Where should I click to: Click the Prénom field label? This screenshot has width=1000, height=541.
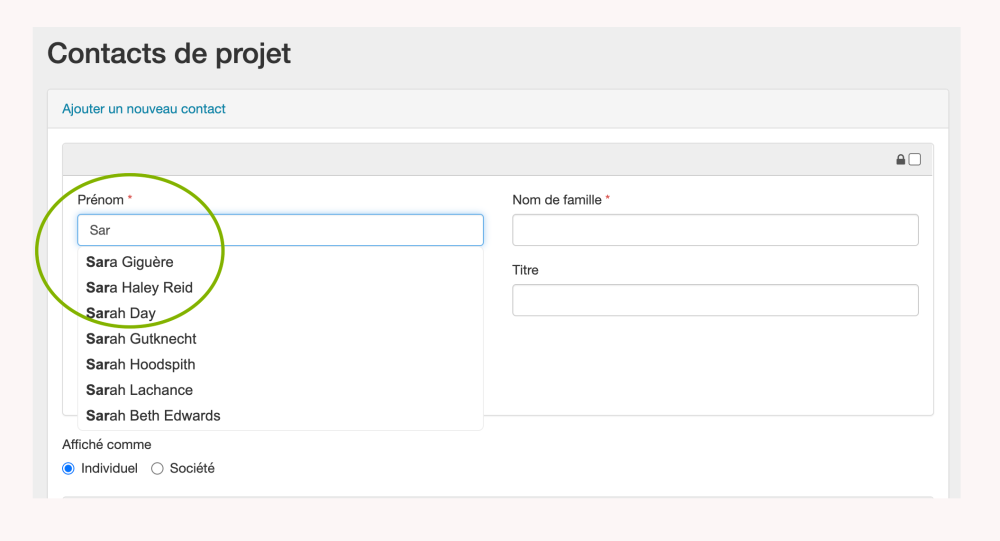pos(101,200)
